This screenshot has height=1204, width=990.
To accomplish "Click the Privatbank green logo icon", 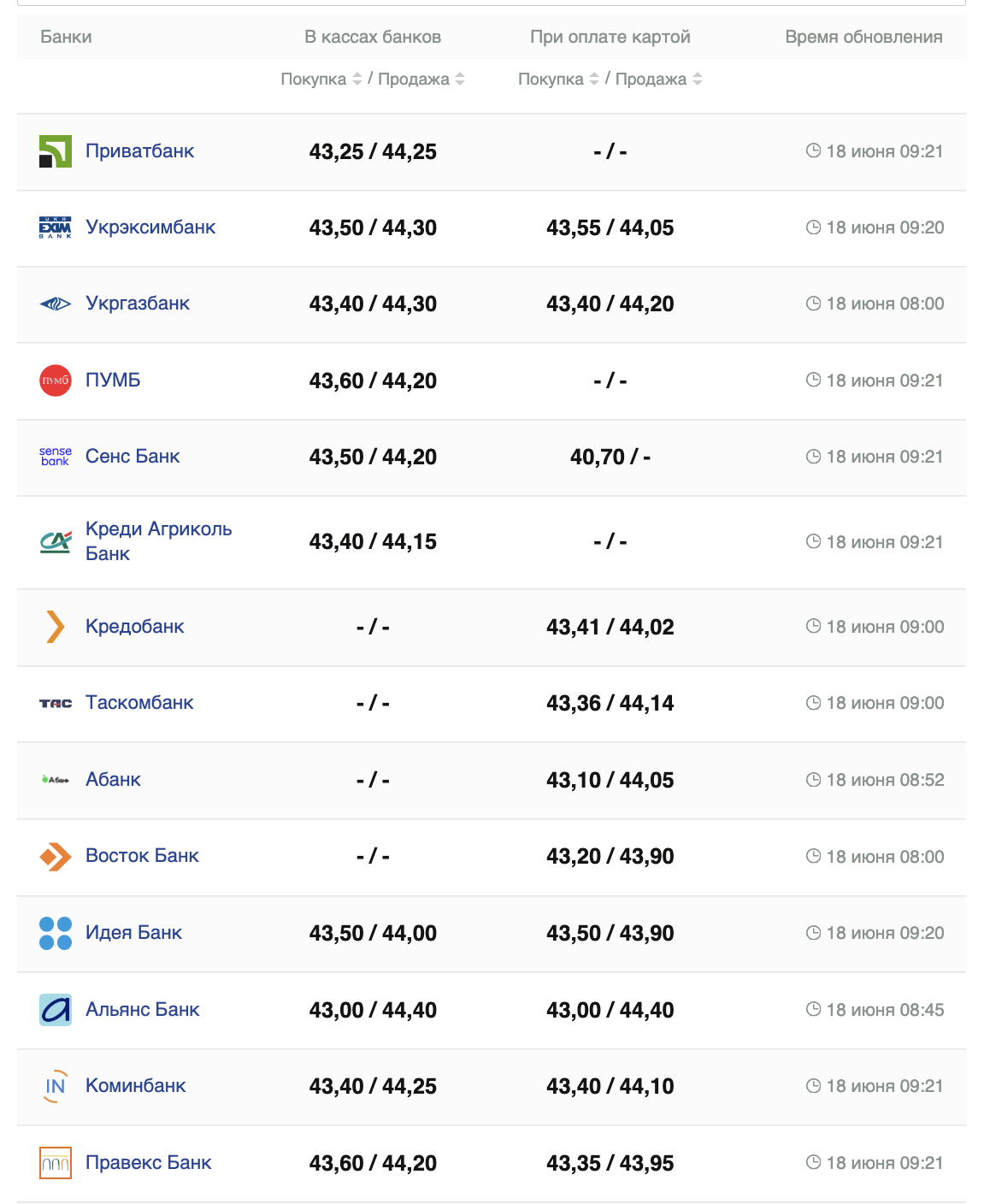I will (x=56, y=151).
